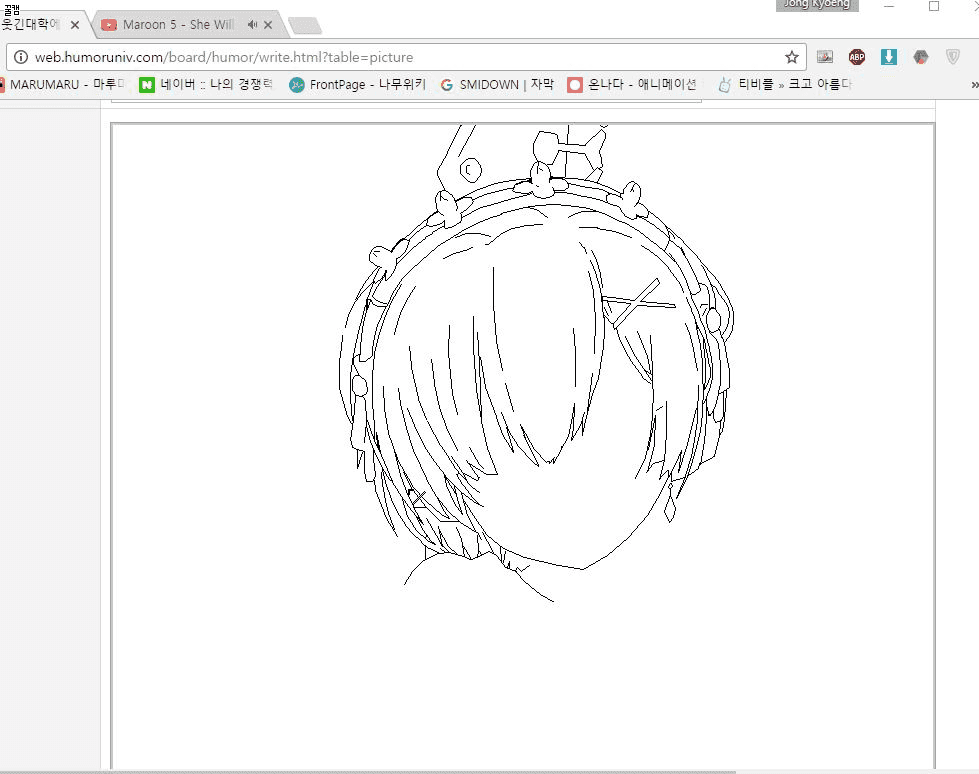Screen dimensions: 979x774
Task: Click the YouTube favicon on Maroon 5 tab
Action: tap(109, 25)
